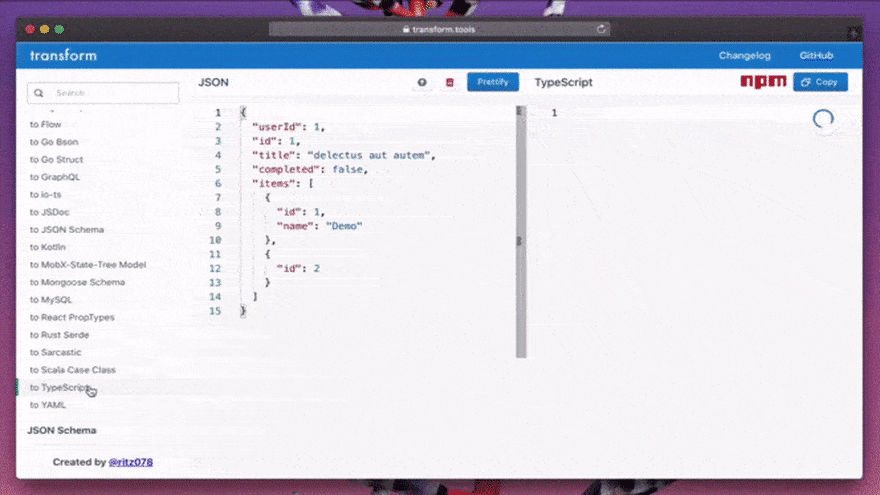Choose to React PropTypes
Viewport: 880px width, 495px height.
(72, 317)
